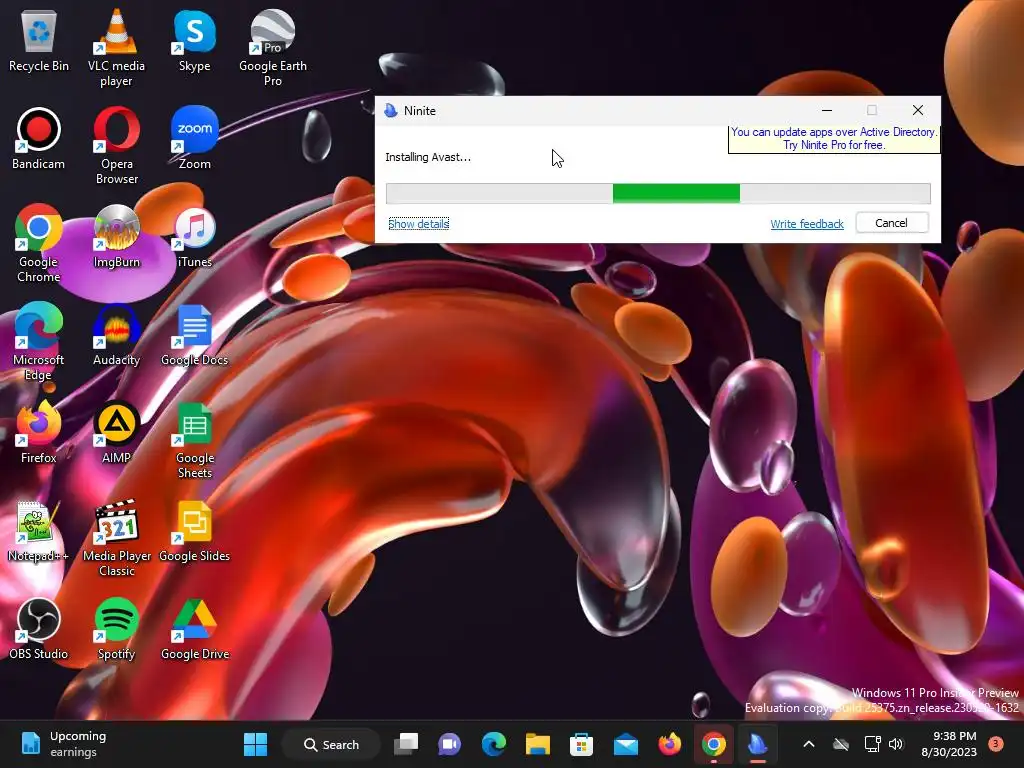Click Show details link in Ninite
This screenshot has height=768, width=1024.
[419, 224]
